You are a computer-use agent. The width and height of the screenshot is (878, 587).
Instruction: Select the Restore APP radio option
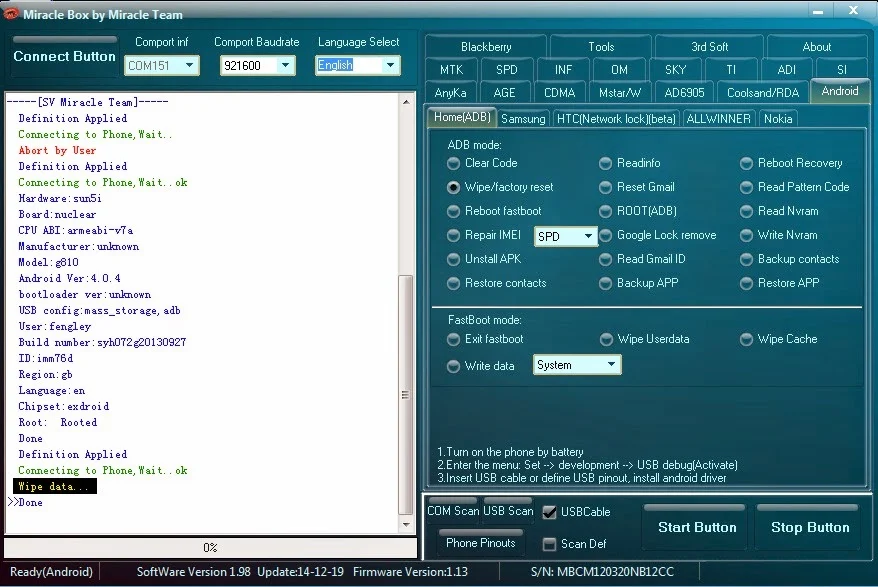pyautogui.click(x=746, y=283)
